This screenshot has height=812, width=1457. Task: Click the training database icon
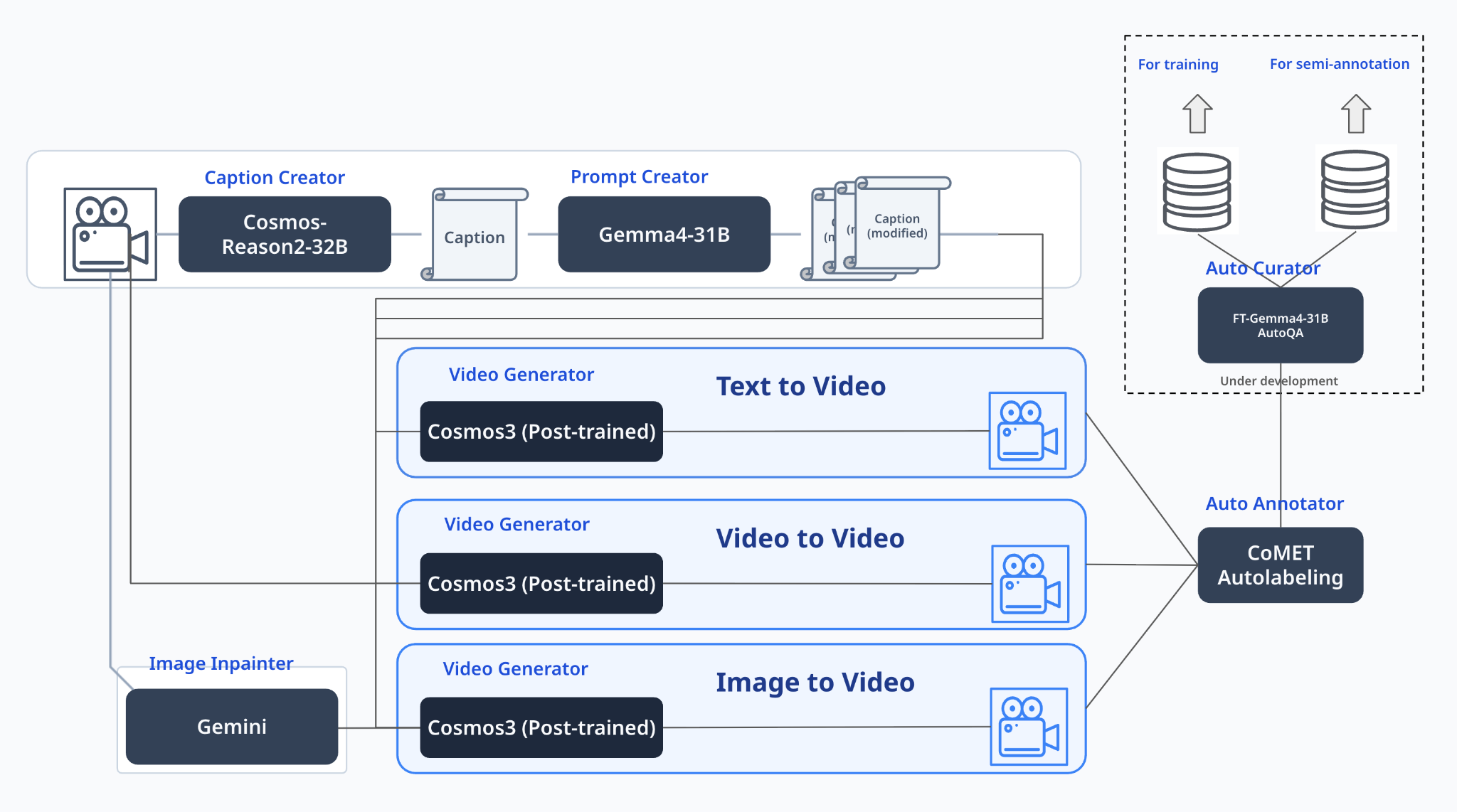(x=1197, y=191)
